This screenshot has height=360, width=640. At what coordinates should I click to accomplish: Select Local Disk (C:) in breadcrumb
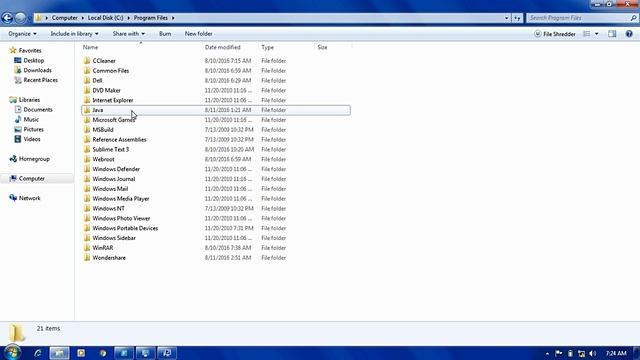pos(105,18)
